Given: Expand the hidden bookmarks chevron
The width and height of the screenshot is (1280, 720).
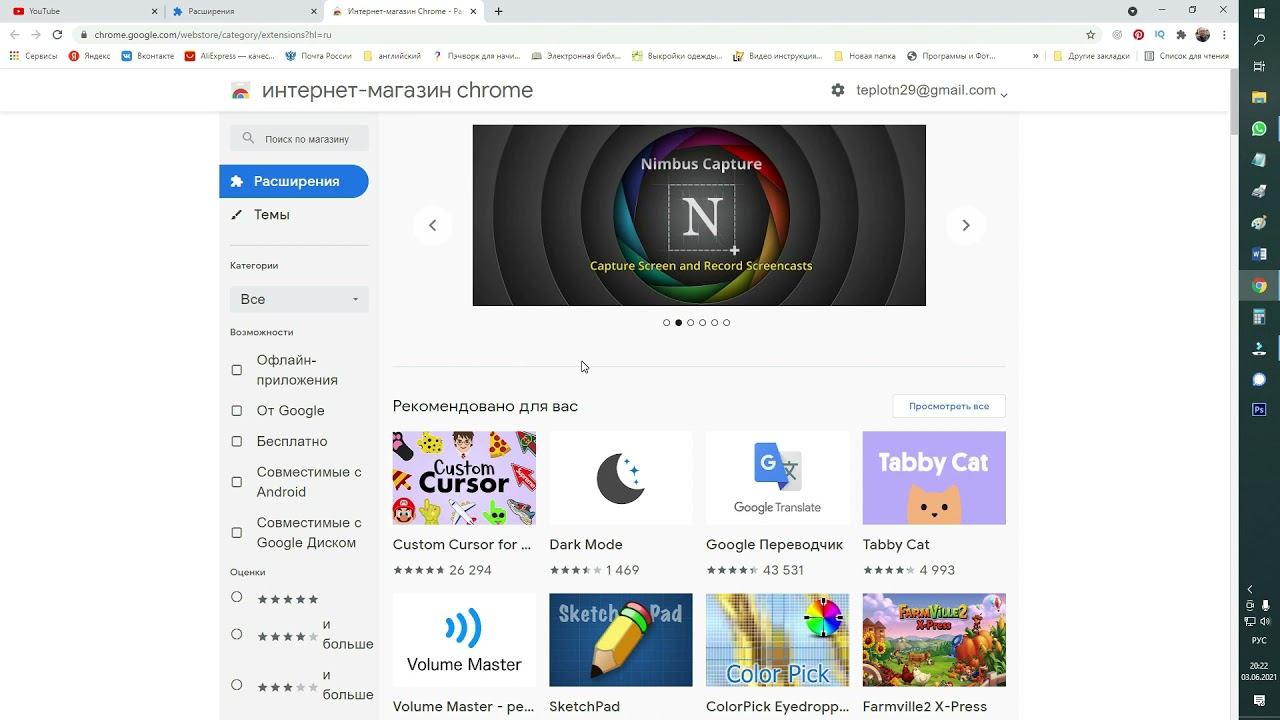Looking at the screenshot, I should pyautogui.click(x=1035, y=56).
